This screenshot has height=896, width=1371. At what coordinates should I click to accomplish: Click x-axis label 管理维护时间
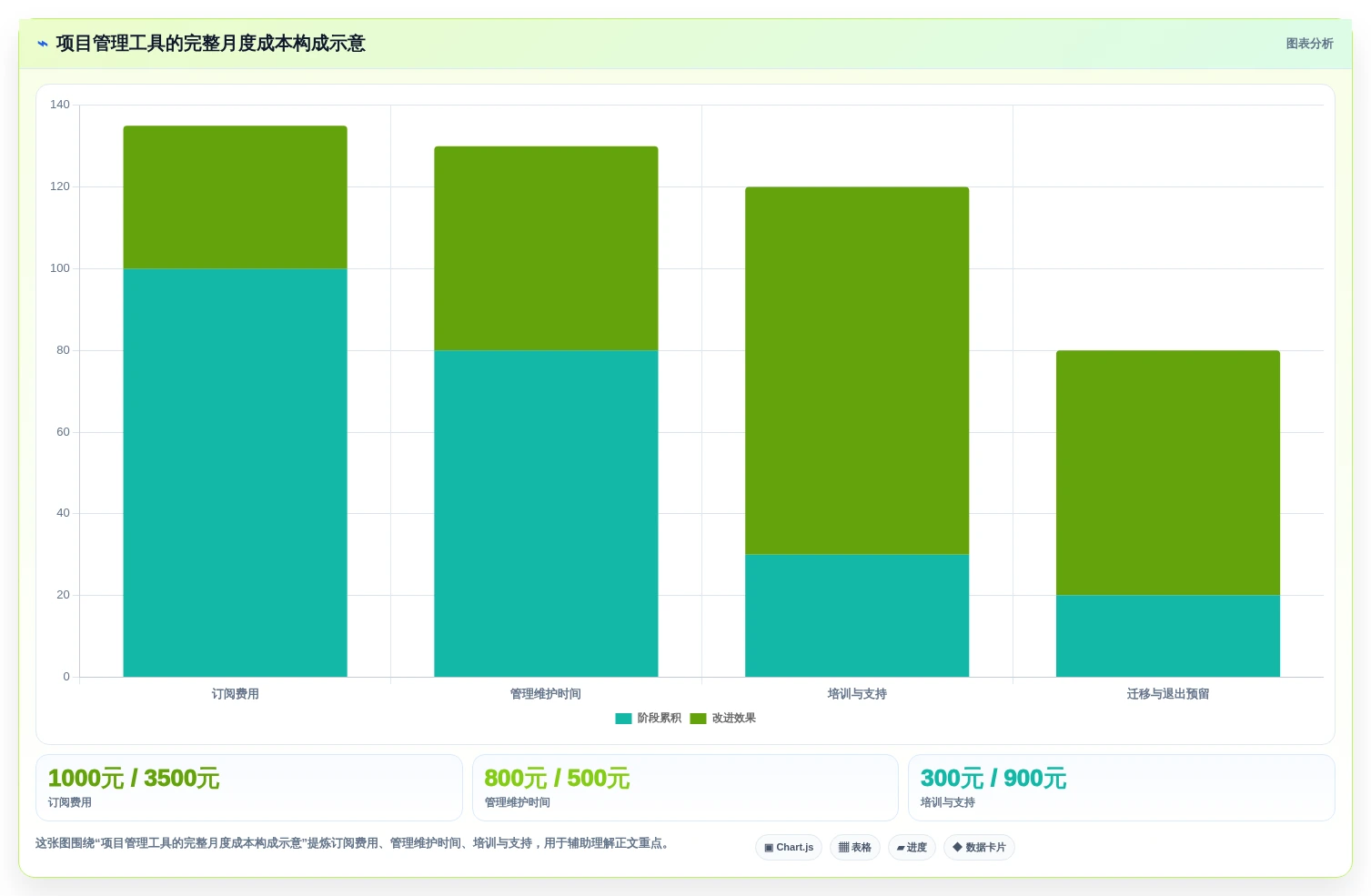pos(546,694)
